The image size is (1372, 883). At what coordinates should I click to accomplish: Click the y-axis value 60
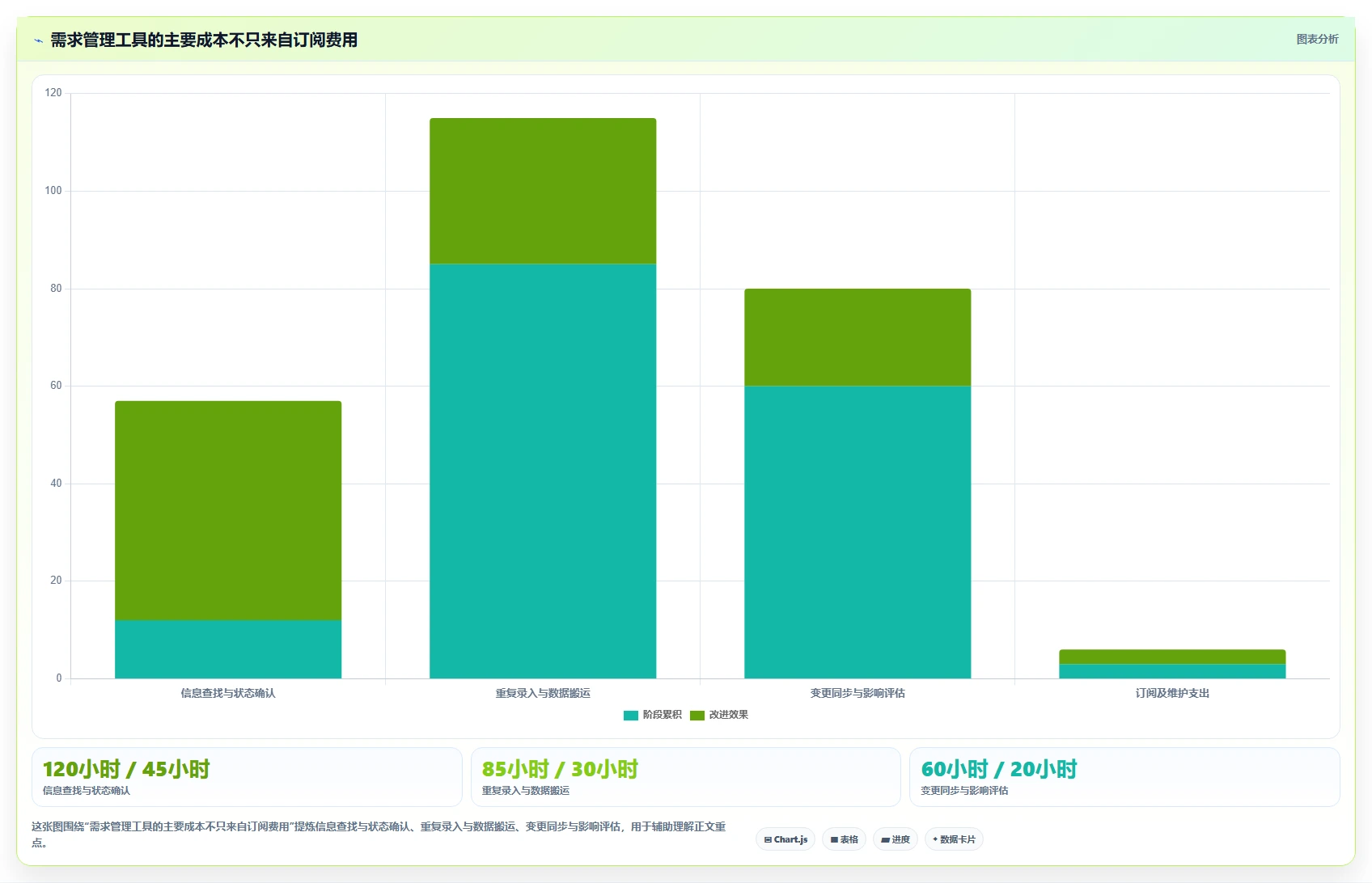point(56,386)
